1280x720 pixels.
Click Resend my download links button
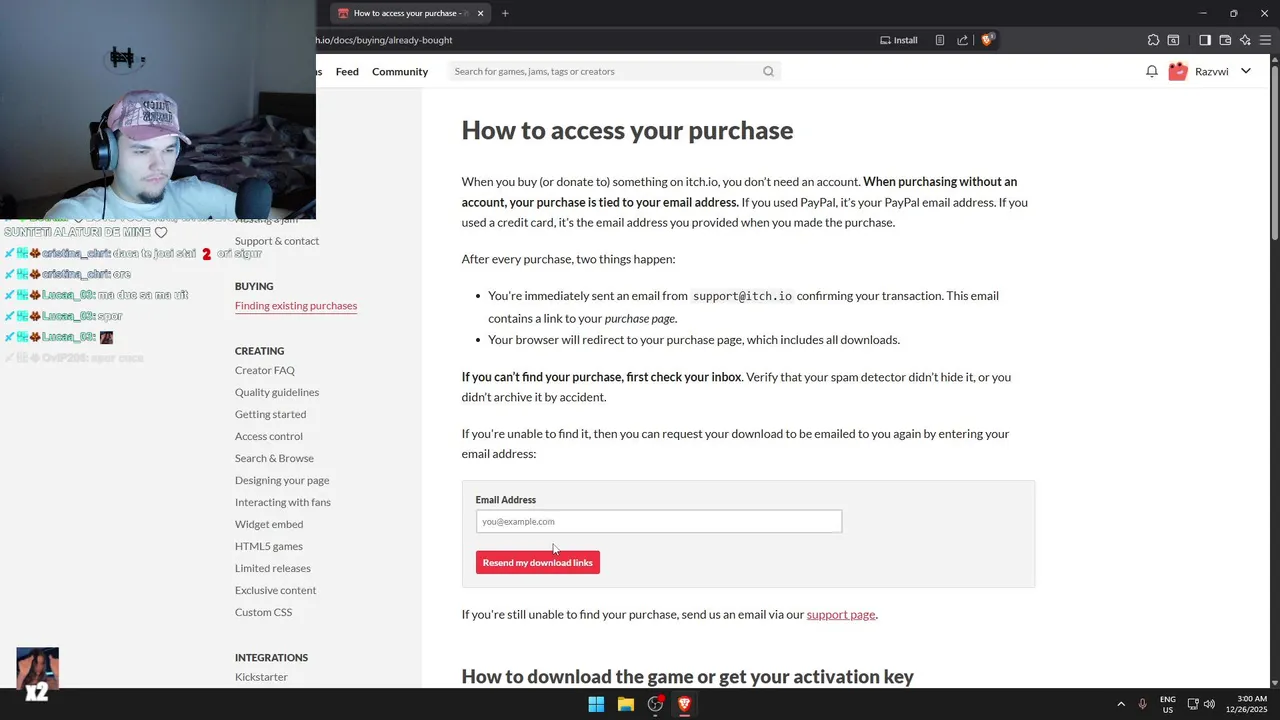tap(538, 562)
